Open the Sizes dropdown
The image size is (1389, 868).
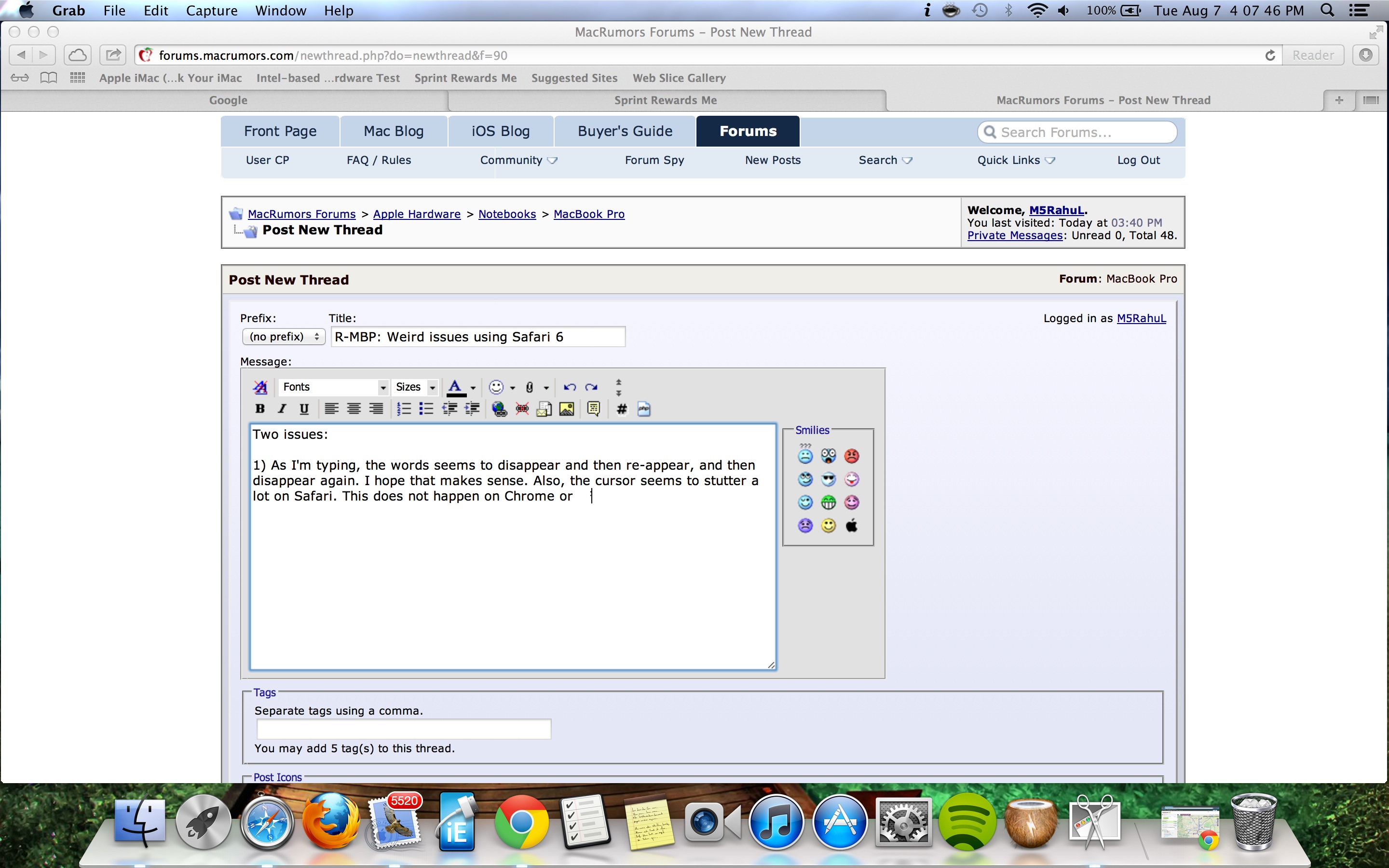416,388
